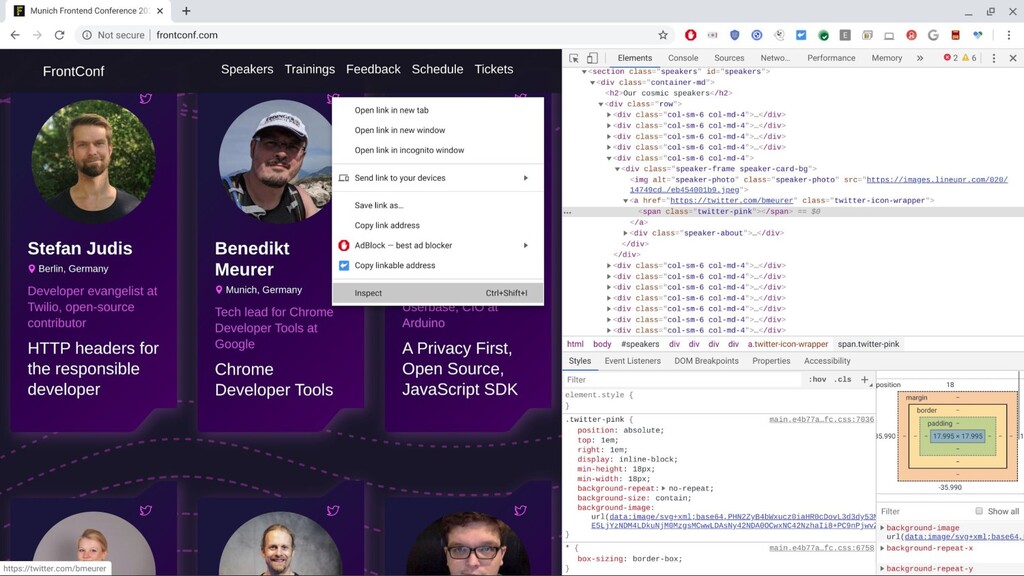Expand the div class speaker-about node
This screenshot has height=576, width=1024.
point(625,233)
